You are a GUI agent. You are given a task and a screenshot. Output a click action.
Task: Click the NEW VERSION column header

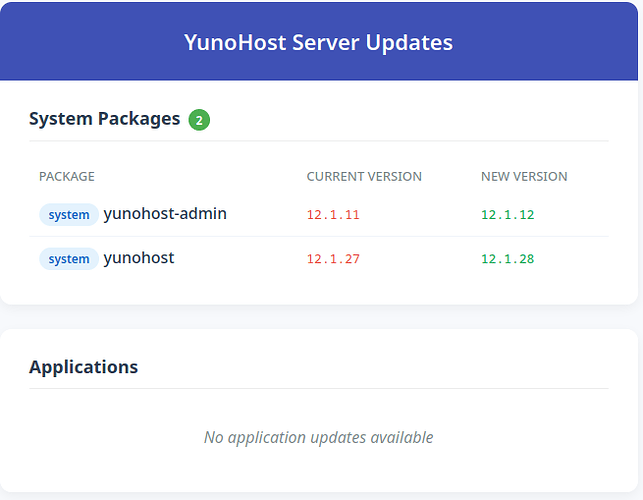[524, 176]
